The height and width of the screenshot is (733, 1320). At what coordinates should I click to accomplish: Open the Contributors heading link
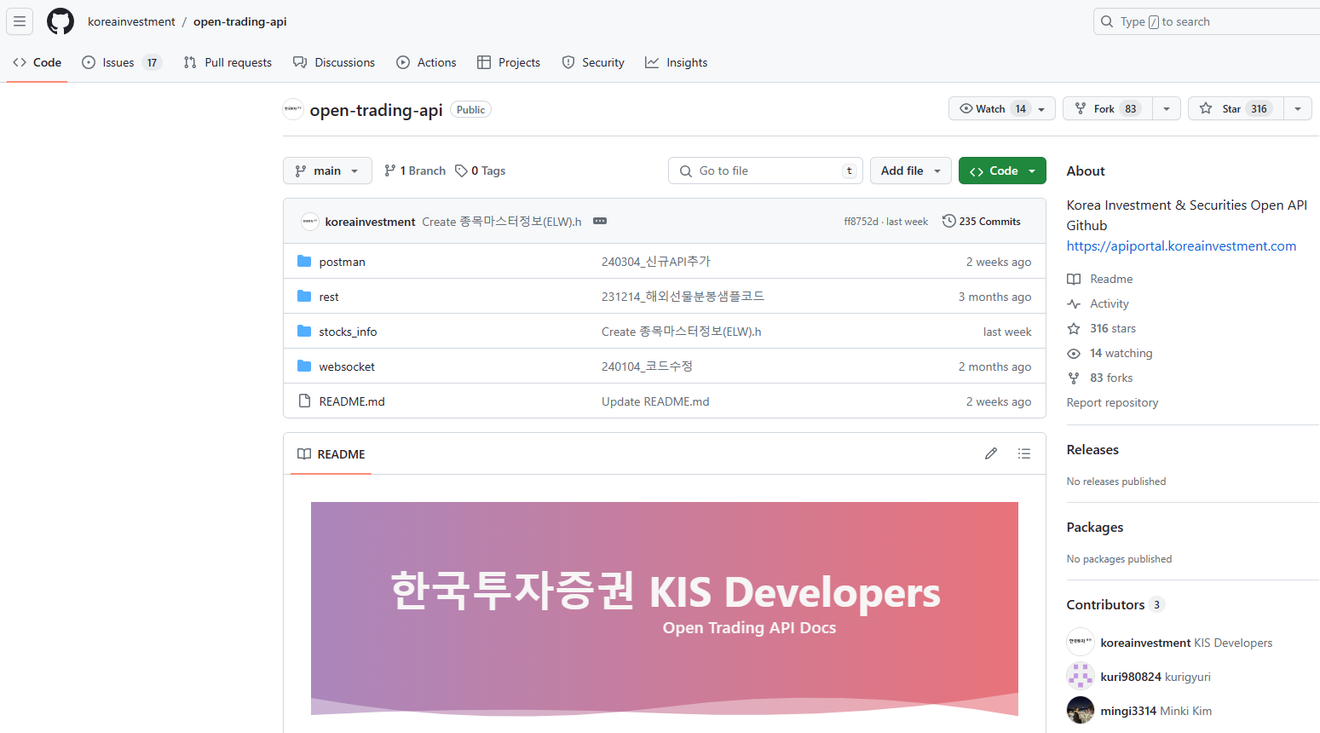(x=1115, y=605)
